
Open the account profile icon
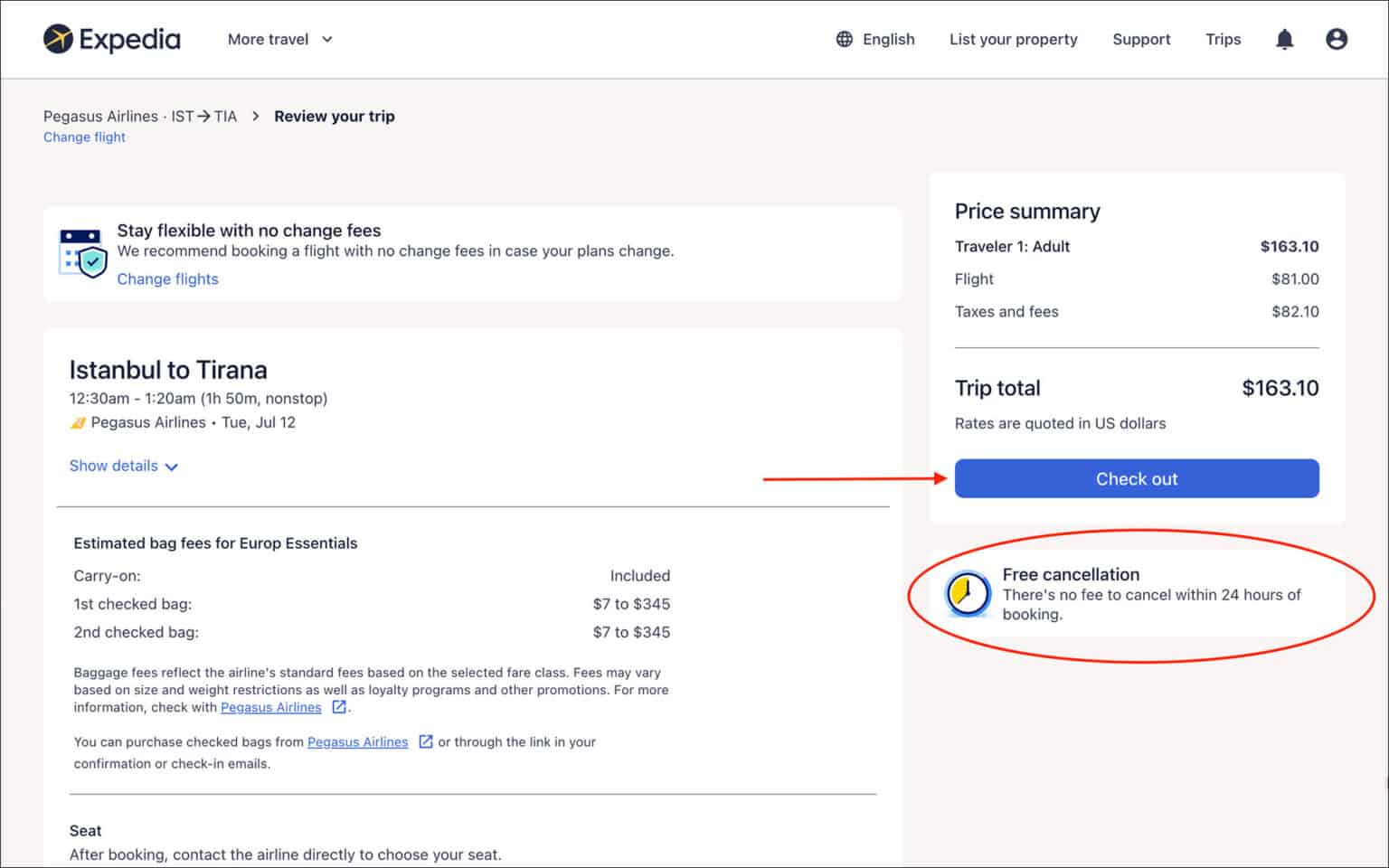point(1337,38)
